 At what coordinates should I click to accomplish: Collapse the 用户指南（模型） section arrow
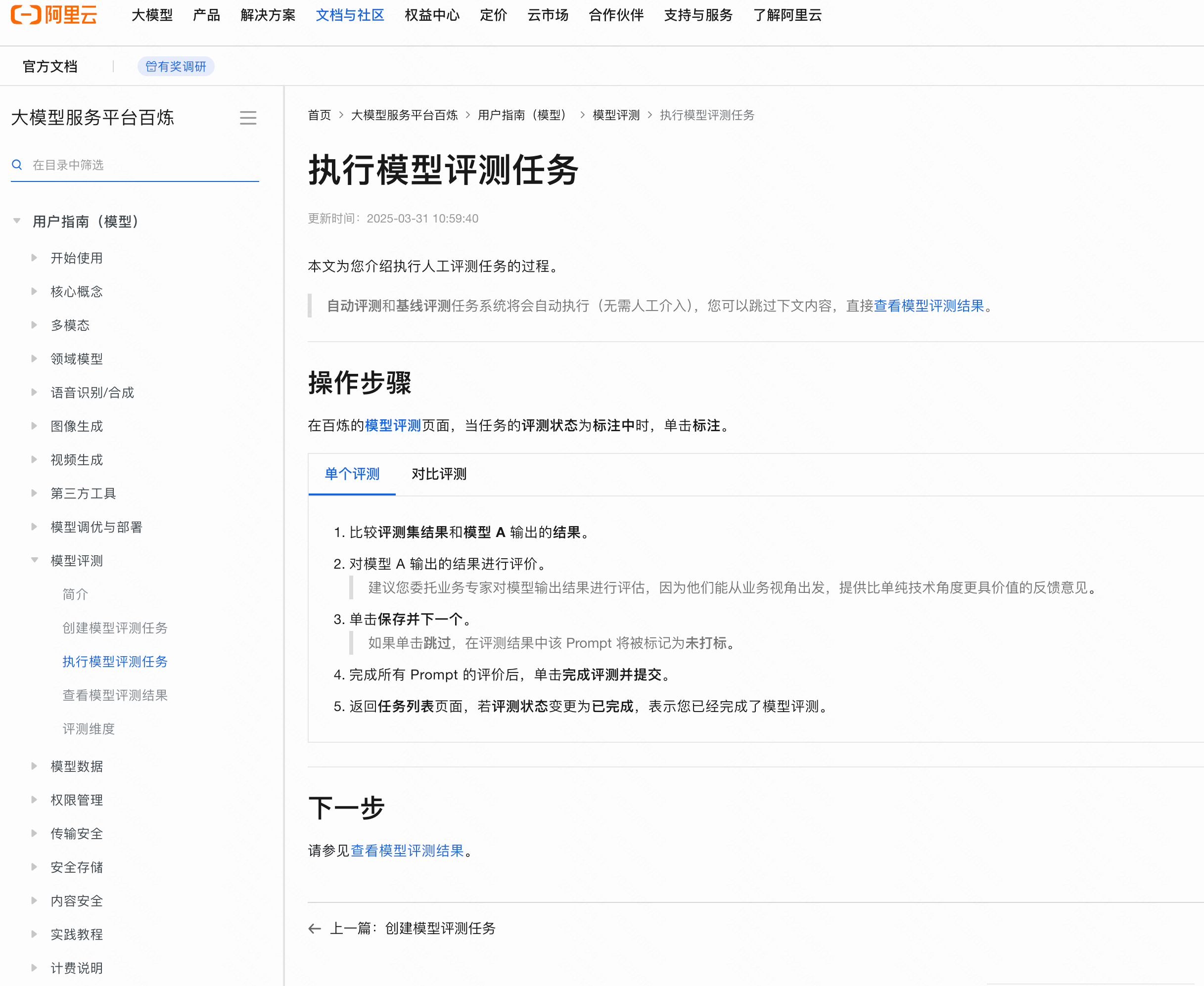tap(17, 221)
